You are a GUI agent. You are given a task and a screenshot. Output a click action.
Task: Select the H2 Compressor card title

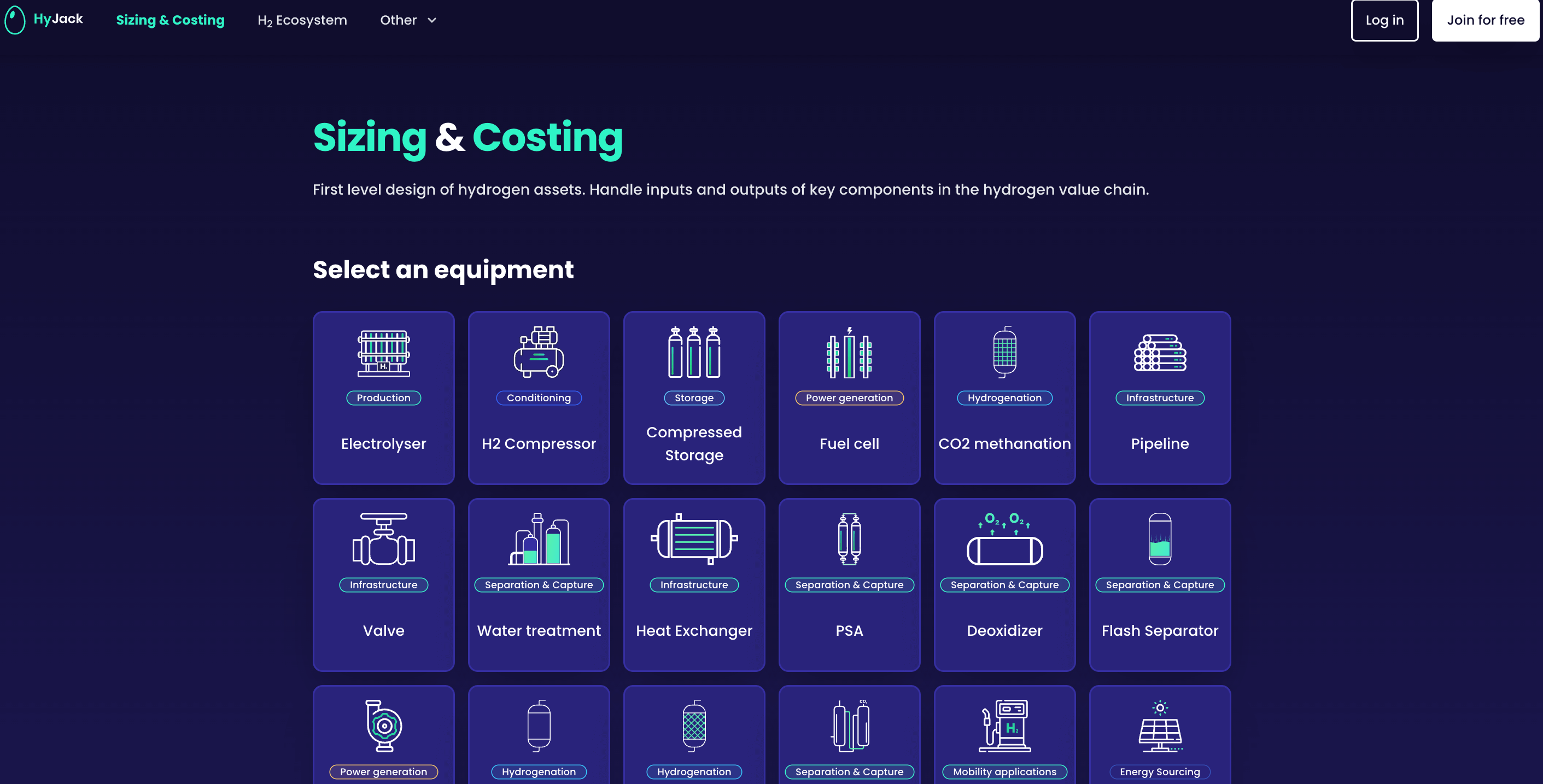pos(539,444)
